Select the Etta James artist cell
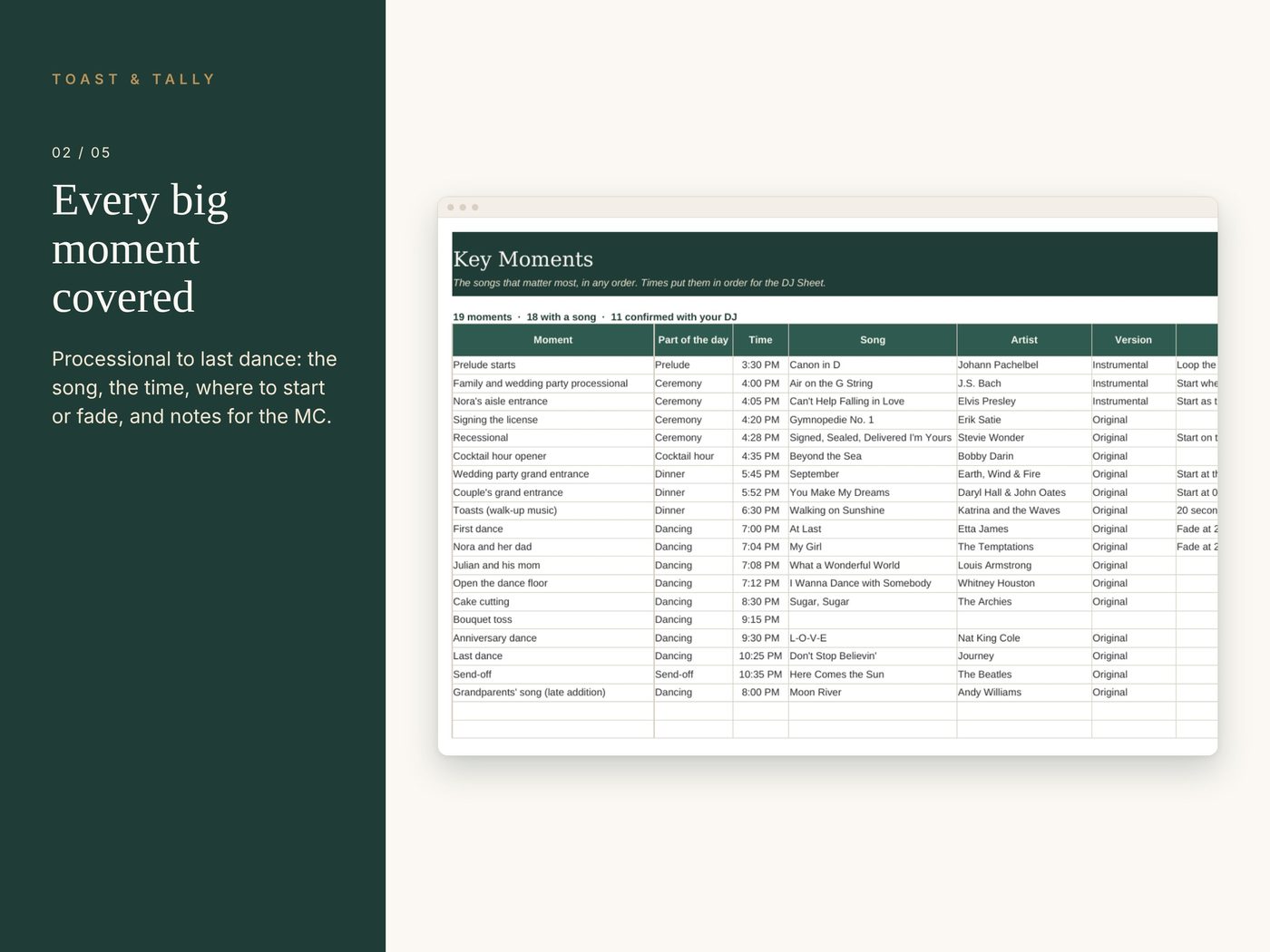The image size is (1270, 952). 1024,529
